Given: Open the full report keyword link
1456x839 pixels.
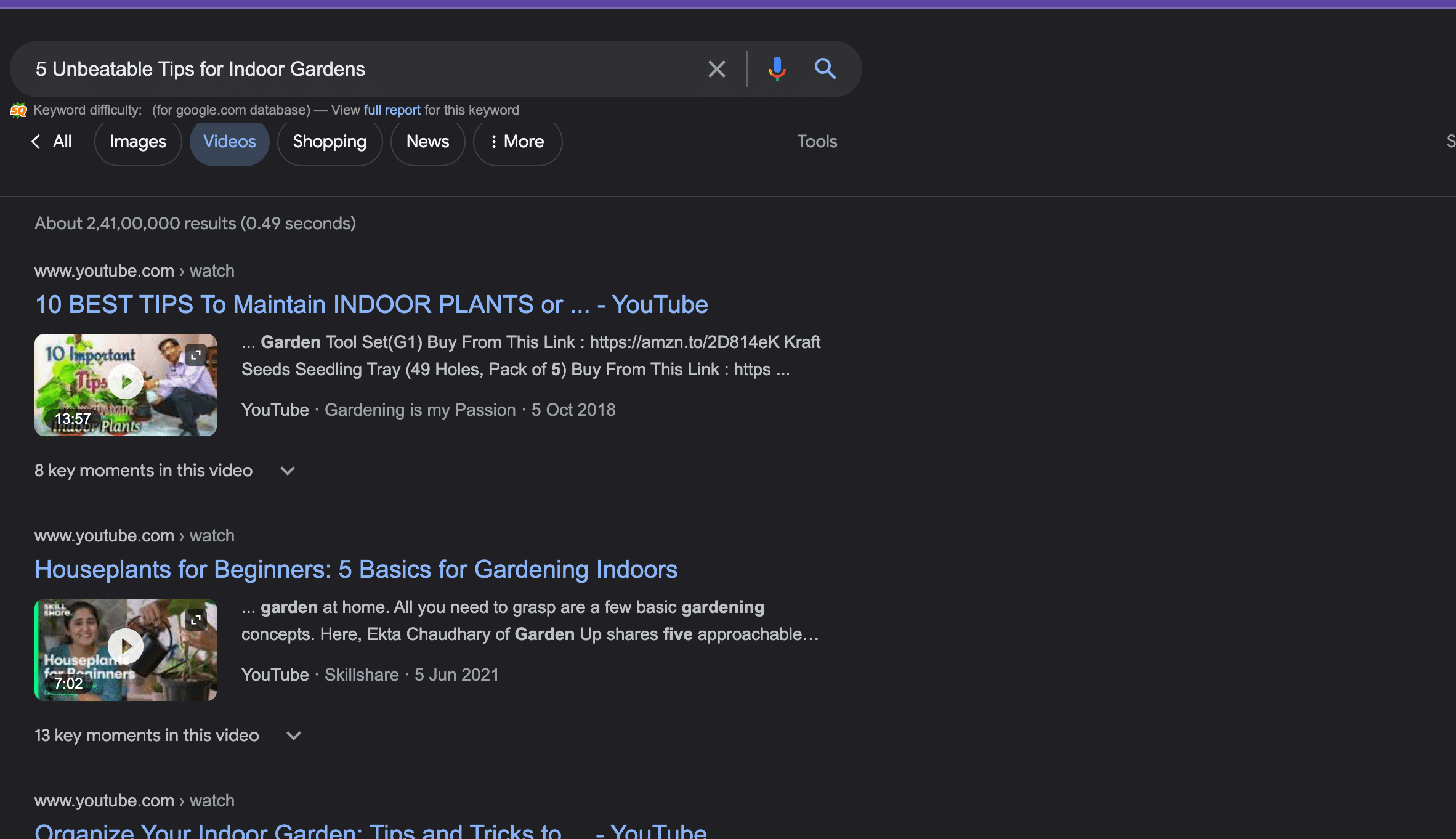Looking at the screenshot, I should [x=392, y=110].
